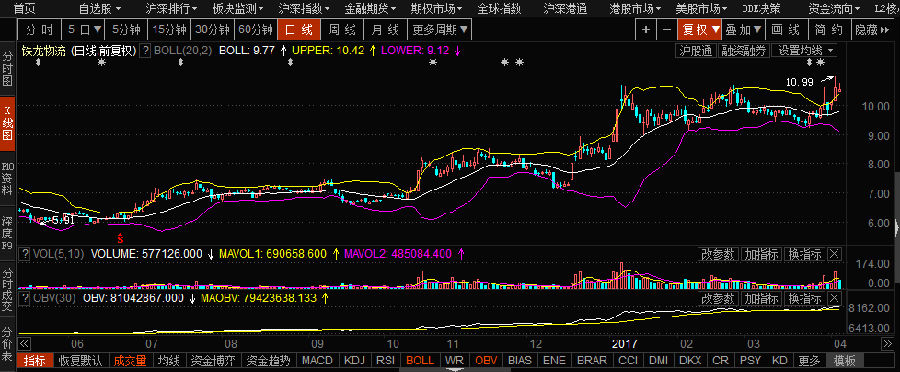This screenshot has width=900, height=372.
Task: Open the 全球指数 menu
Action: pos(499,9)
